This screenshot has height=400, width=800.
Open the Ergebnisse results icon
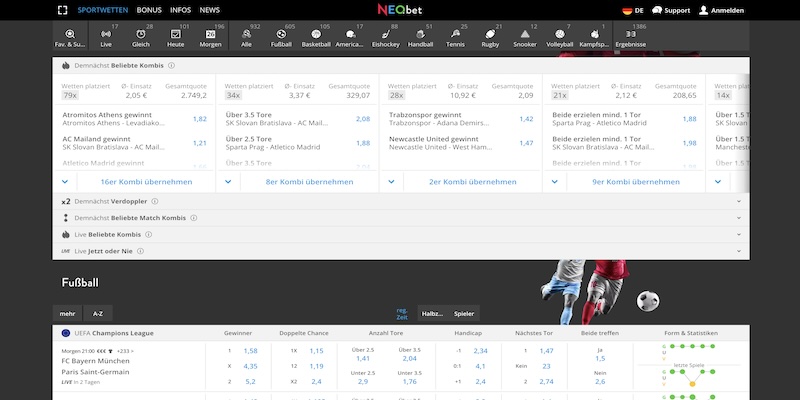[x=631, y=34]
